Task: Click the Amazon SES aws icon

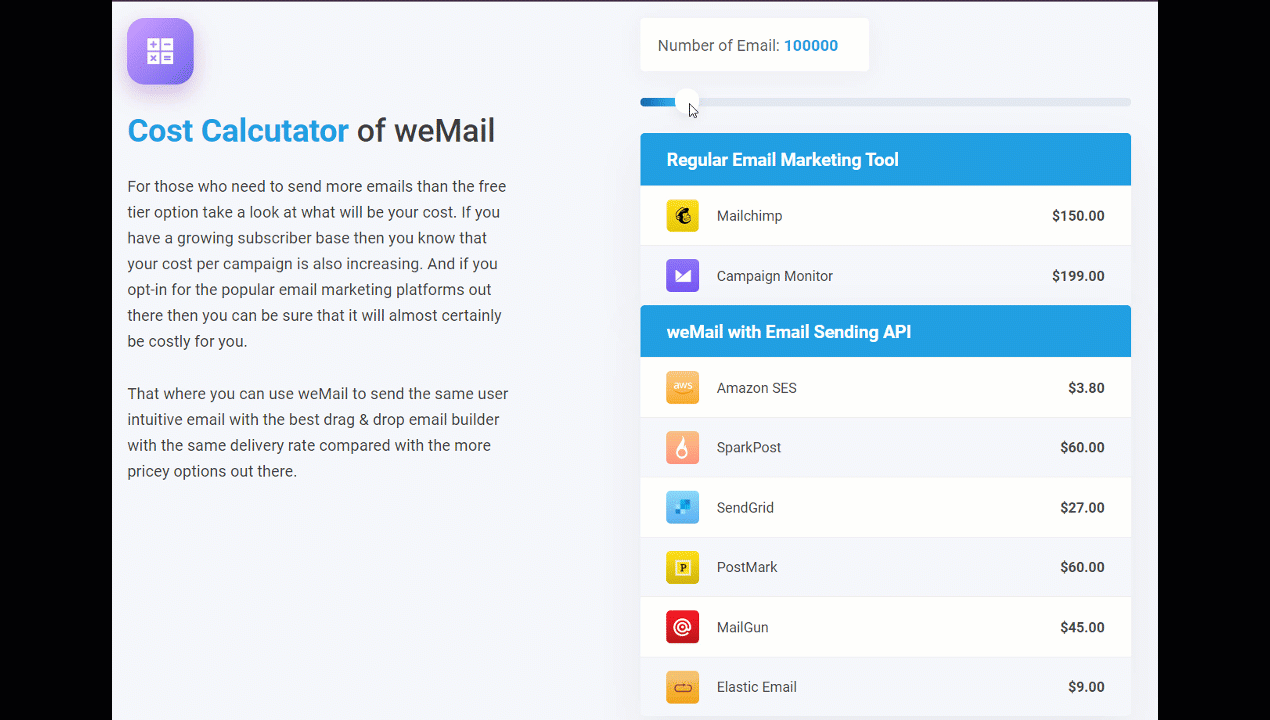Action: point(682,387)
